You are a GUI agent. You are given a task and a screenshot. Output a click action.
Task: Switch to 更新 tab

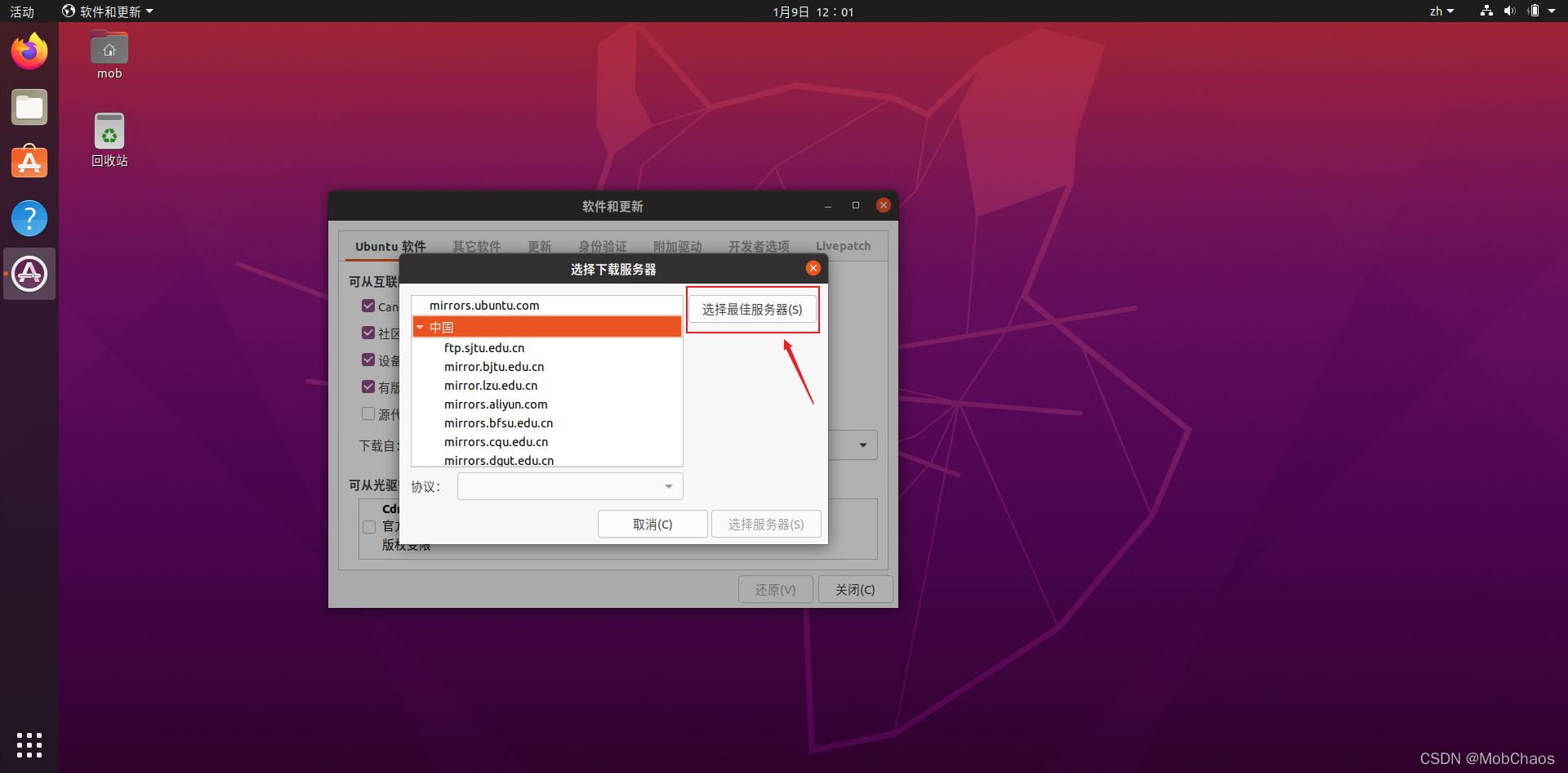tap(539, 246)
